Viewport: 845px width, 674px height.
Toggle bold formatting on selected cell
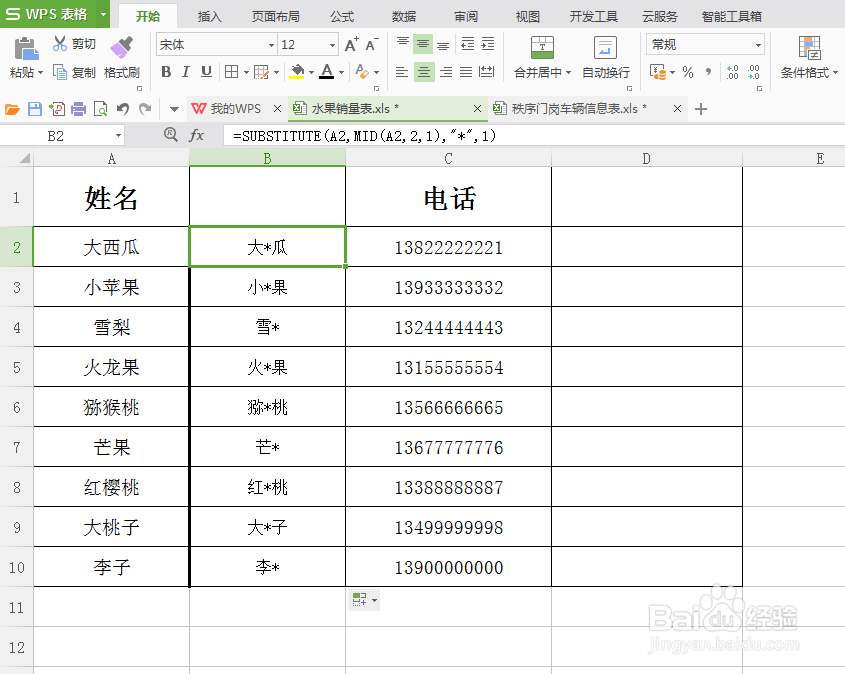[166, 70]
